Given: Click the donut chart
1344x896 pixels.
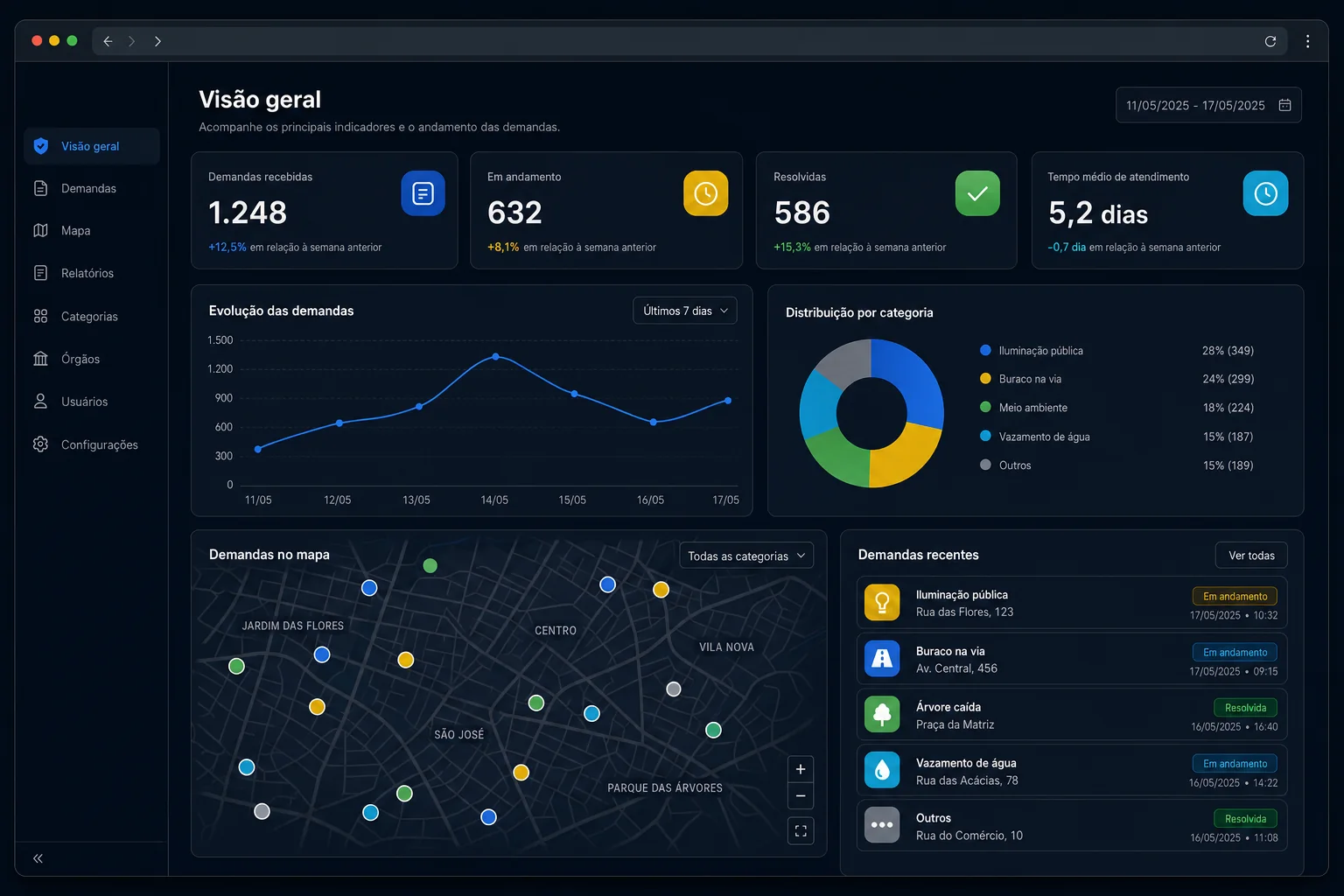Looking at the screenshot, I should pos(871,413).
